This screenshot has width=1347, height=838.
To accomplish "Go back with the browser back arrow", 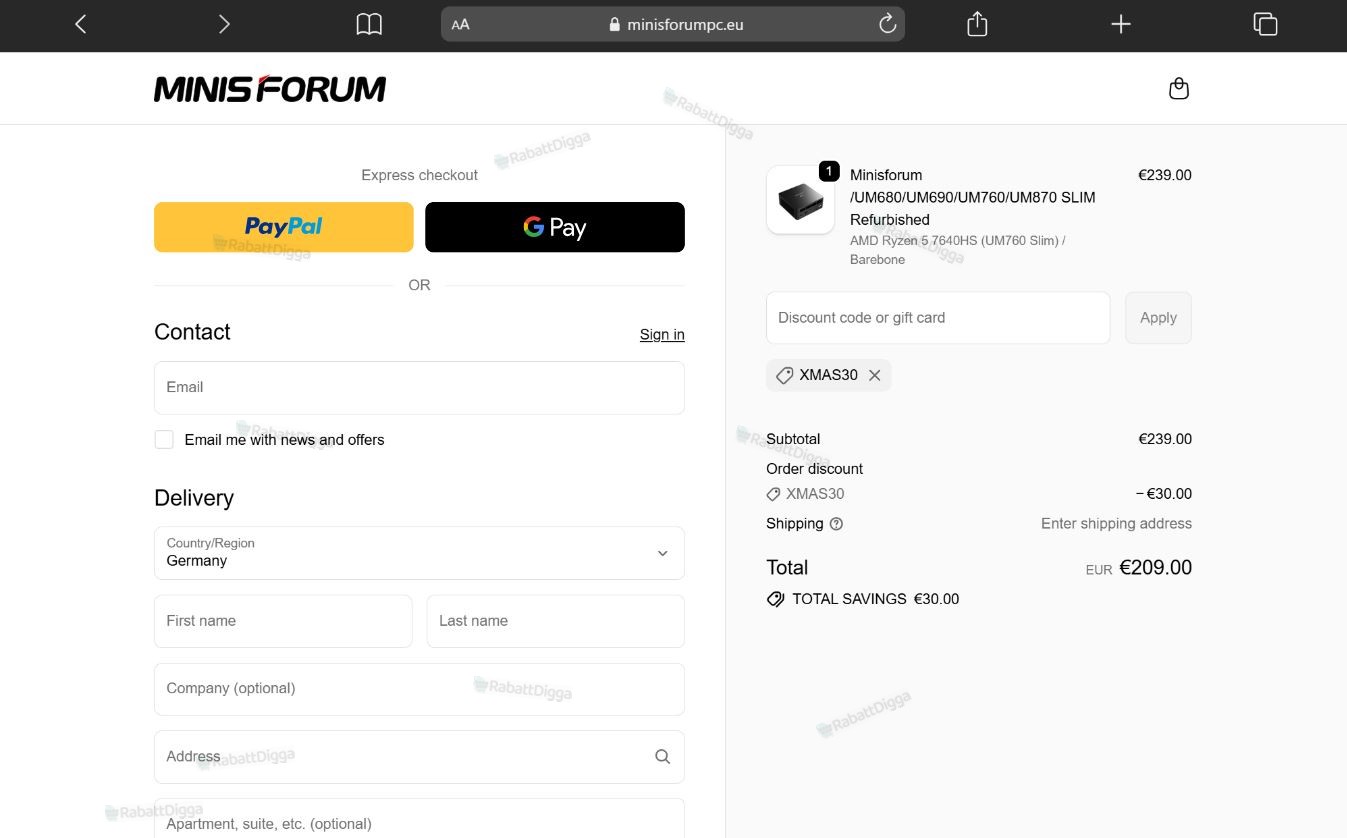I will tap(81, 24).
